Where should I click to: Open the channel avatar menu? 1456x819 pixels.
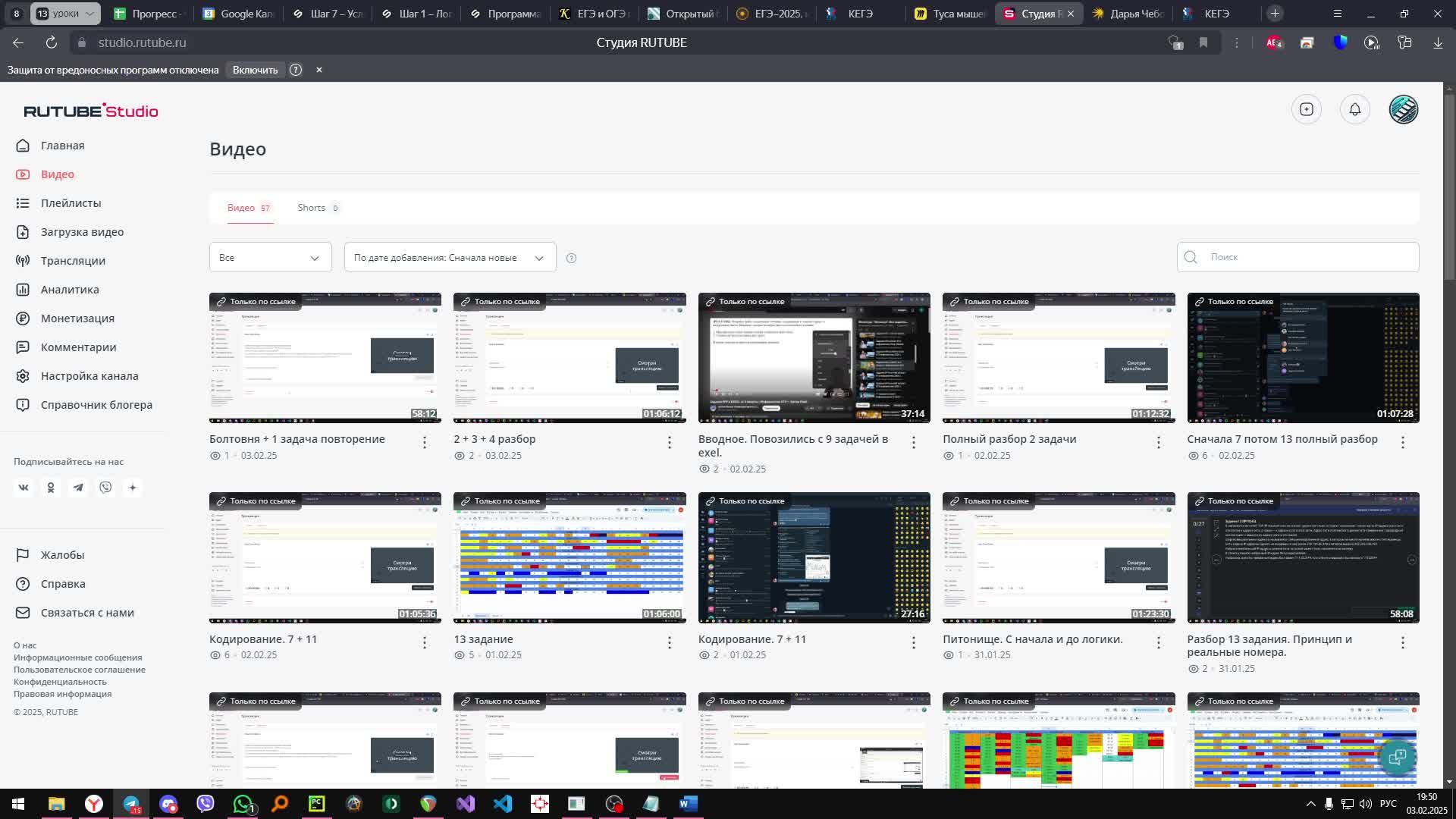pyautogui.click(x=1404, y=109)
